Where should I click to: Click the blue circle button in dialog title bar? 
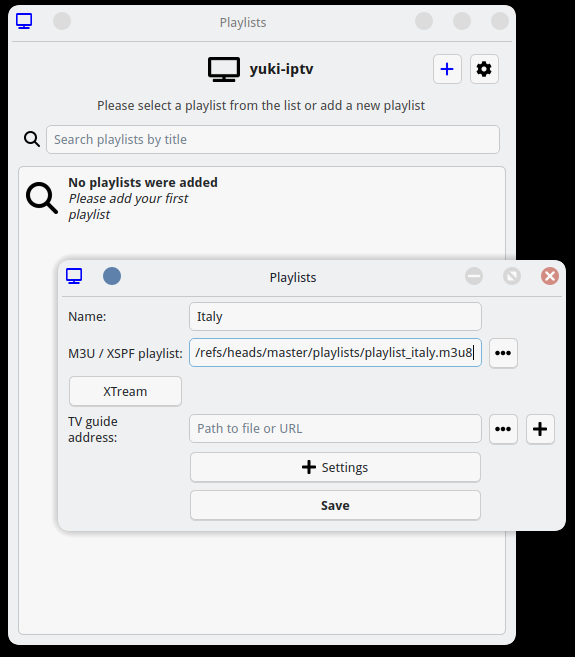click(x=112, y=277)
